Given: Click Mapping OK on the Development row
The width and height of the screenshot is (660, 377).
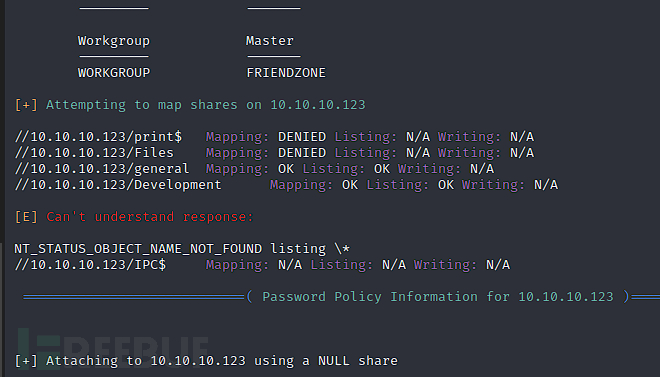Looking at the screenshot, I should (350, 185).
